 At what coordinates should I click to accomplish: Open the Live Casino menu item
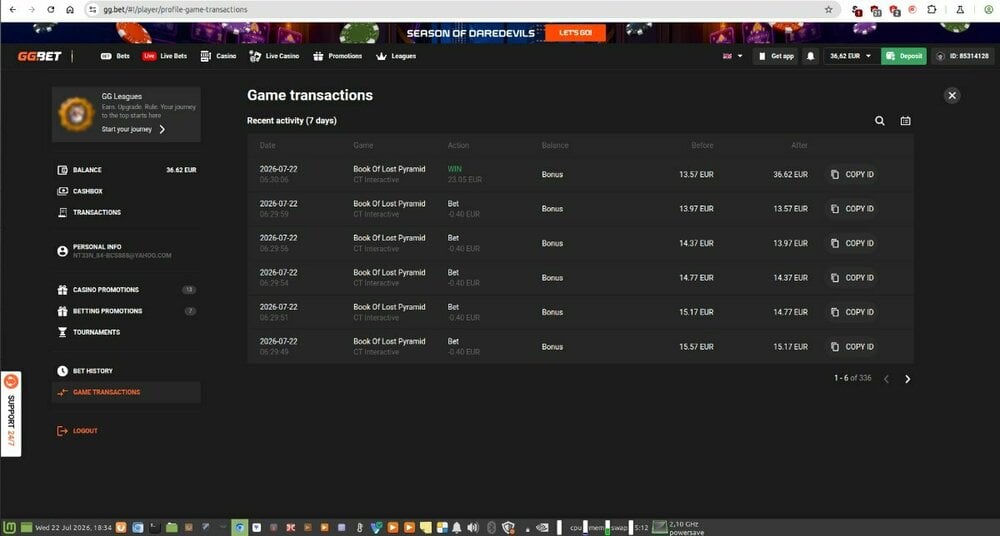[x=274, y=56]
